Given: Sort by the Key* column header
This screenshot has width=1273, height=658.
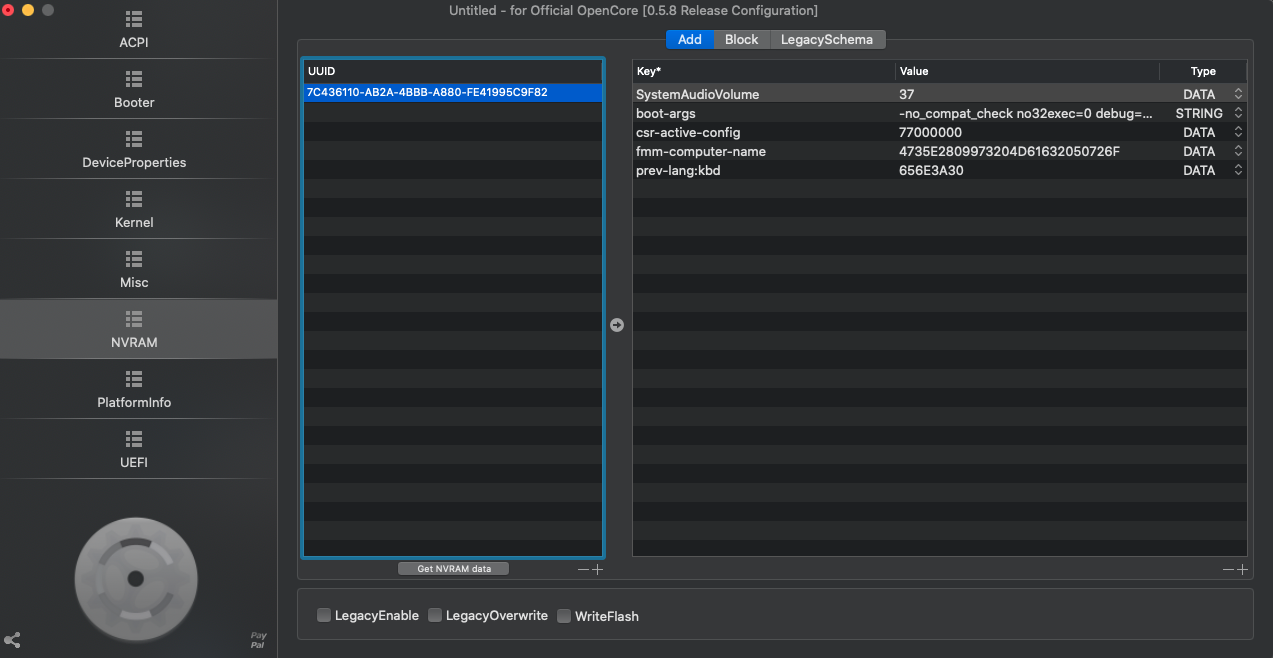Looking at the screenshot, I should (764, 71).
